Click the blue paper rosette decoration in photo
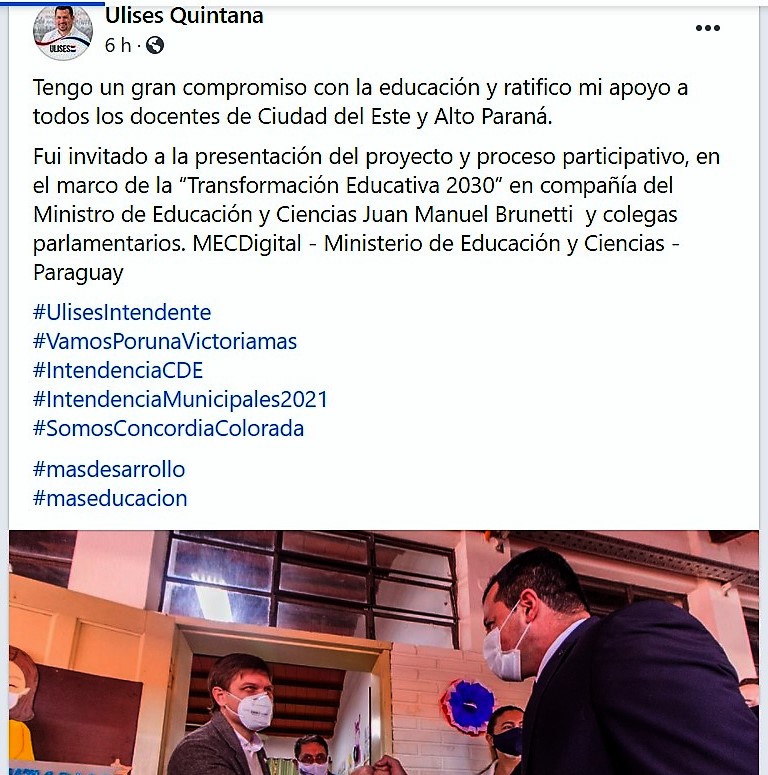Viewport: 768px width, 775px height. (468, 705)
